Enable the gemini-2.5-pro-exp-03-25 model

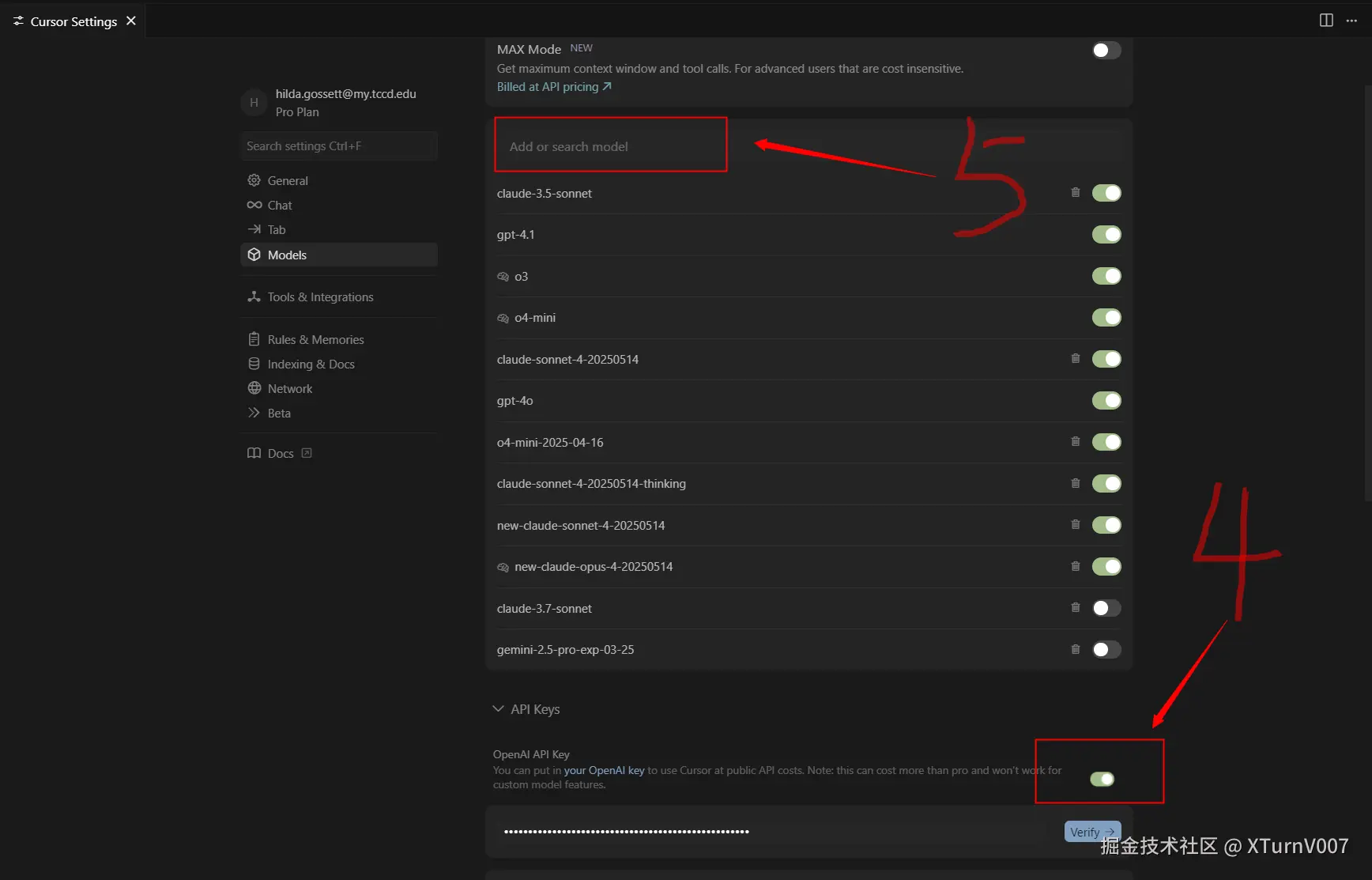pyautogui.click(x=1106, y=650)
